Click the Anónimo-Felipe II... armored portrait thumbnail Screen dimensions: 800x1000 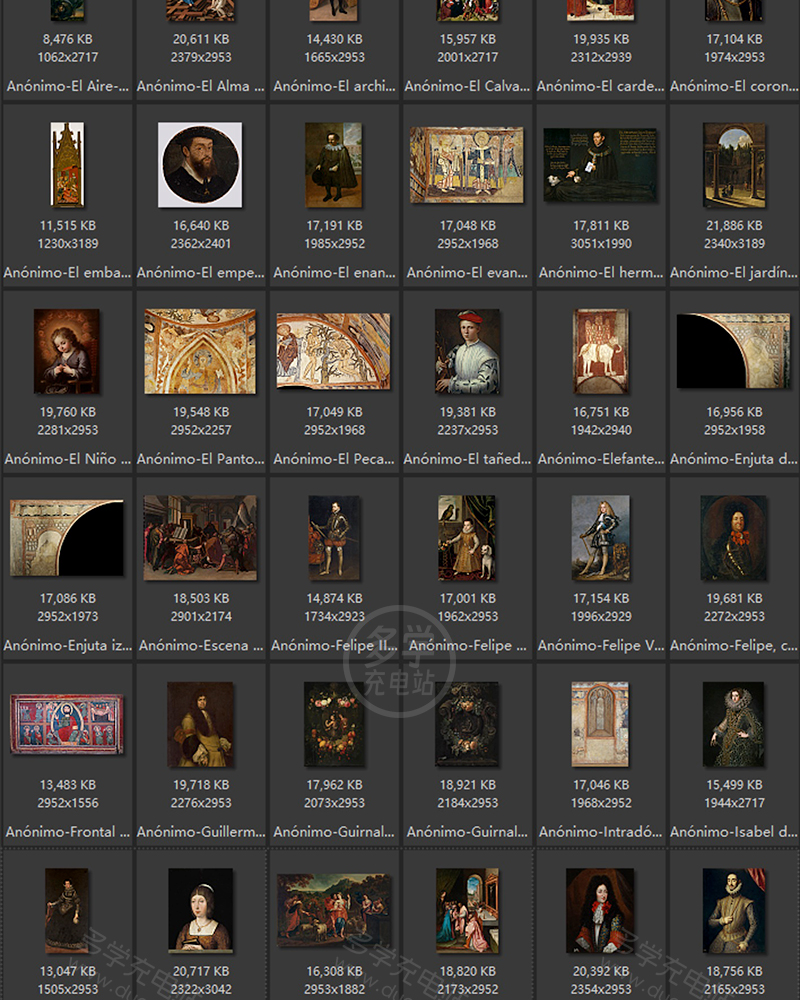click(x=334, y=538)
